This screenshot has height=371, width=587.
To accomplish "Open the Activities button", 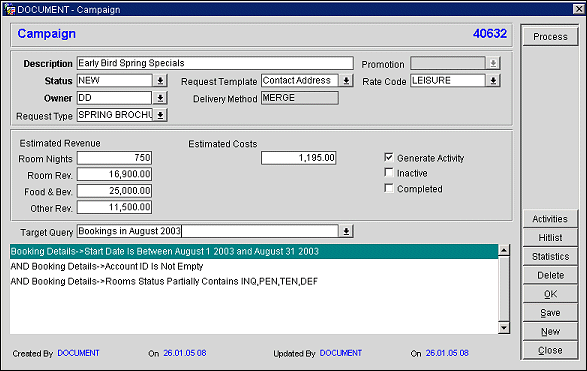I will tap(550, 219).
